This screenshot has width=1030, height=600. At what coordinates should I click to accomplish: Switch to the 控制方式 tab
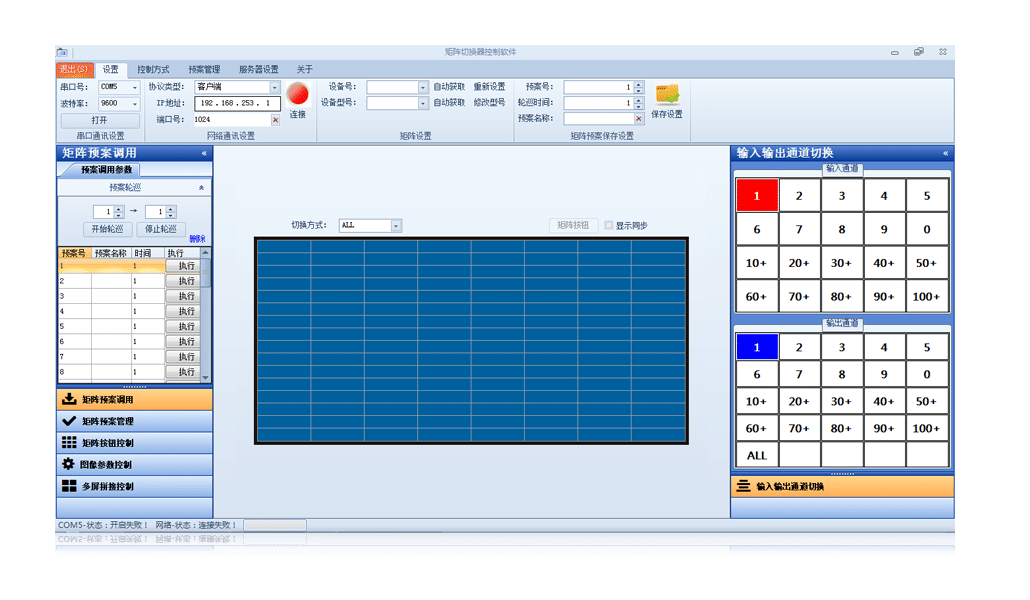(153, 70)
